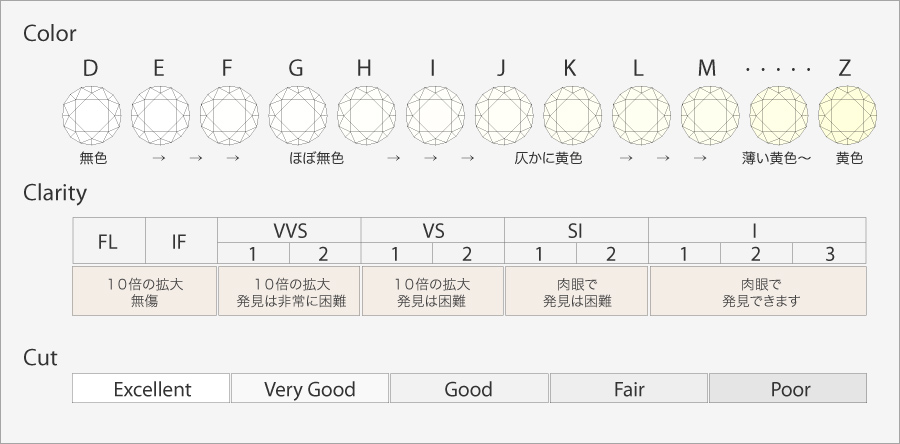Select the Very Good cut grade

[310, 389]
